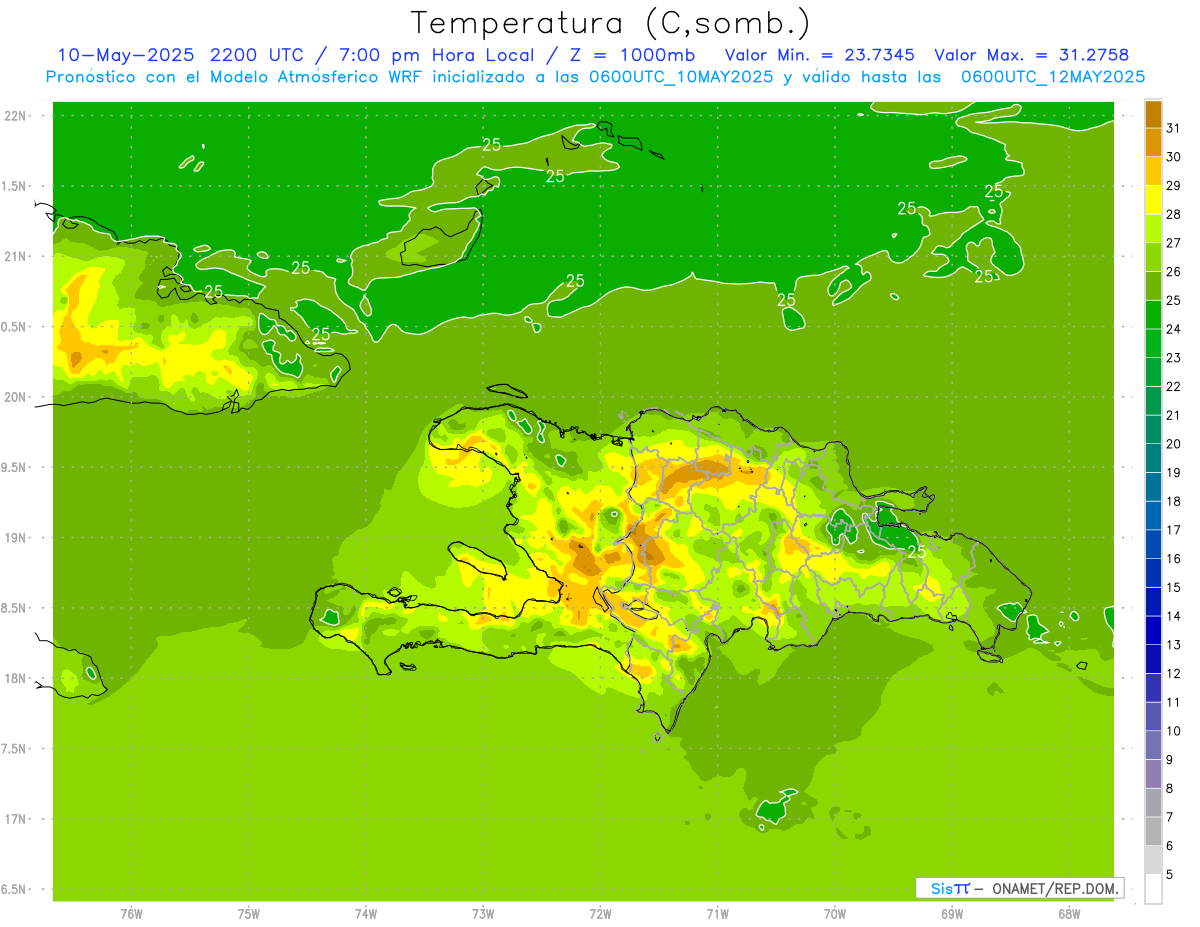Click the "Valor Min. = 23.7345" text

[x=818, y=55]
